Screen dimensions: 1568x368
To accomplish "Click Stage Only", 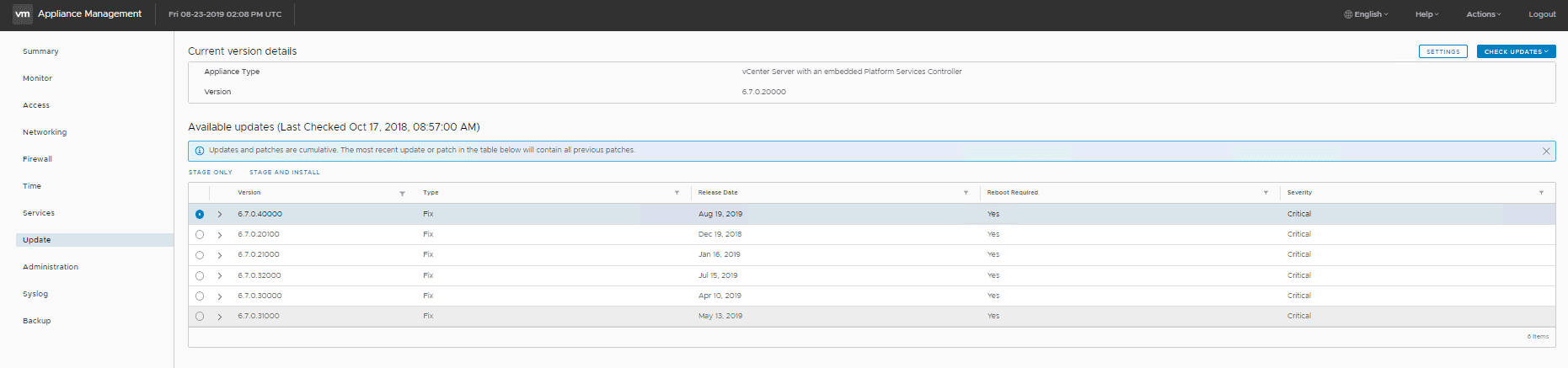I will pyautogui.click(x=210, y=172).
